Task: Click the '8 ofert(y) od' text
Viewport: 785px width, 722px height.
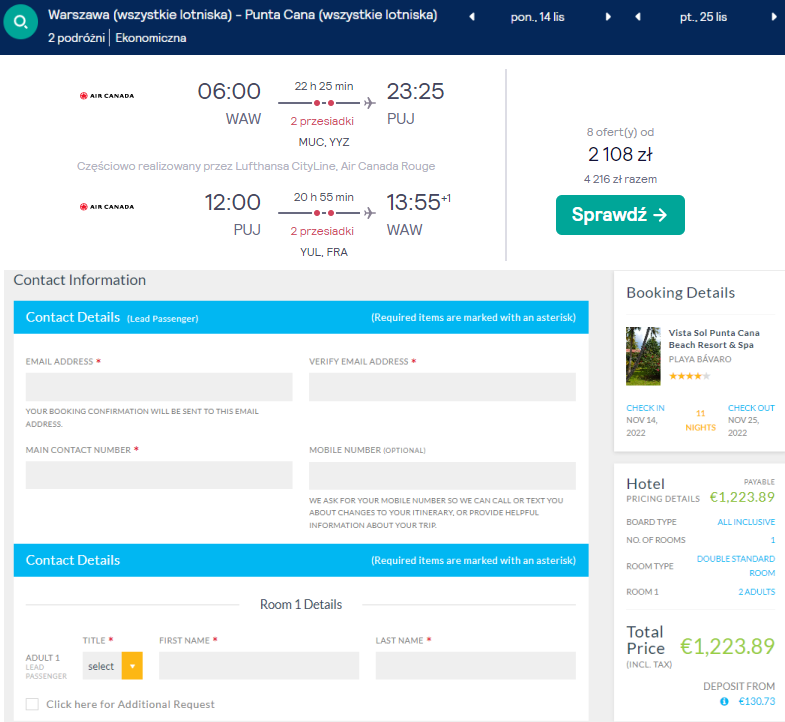Action: pyautogui.click(x=620, y=132)
